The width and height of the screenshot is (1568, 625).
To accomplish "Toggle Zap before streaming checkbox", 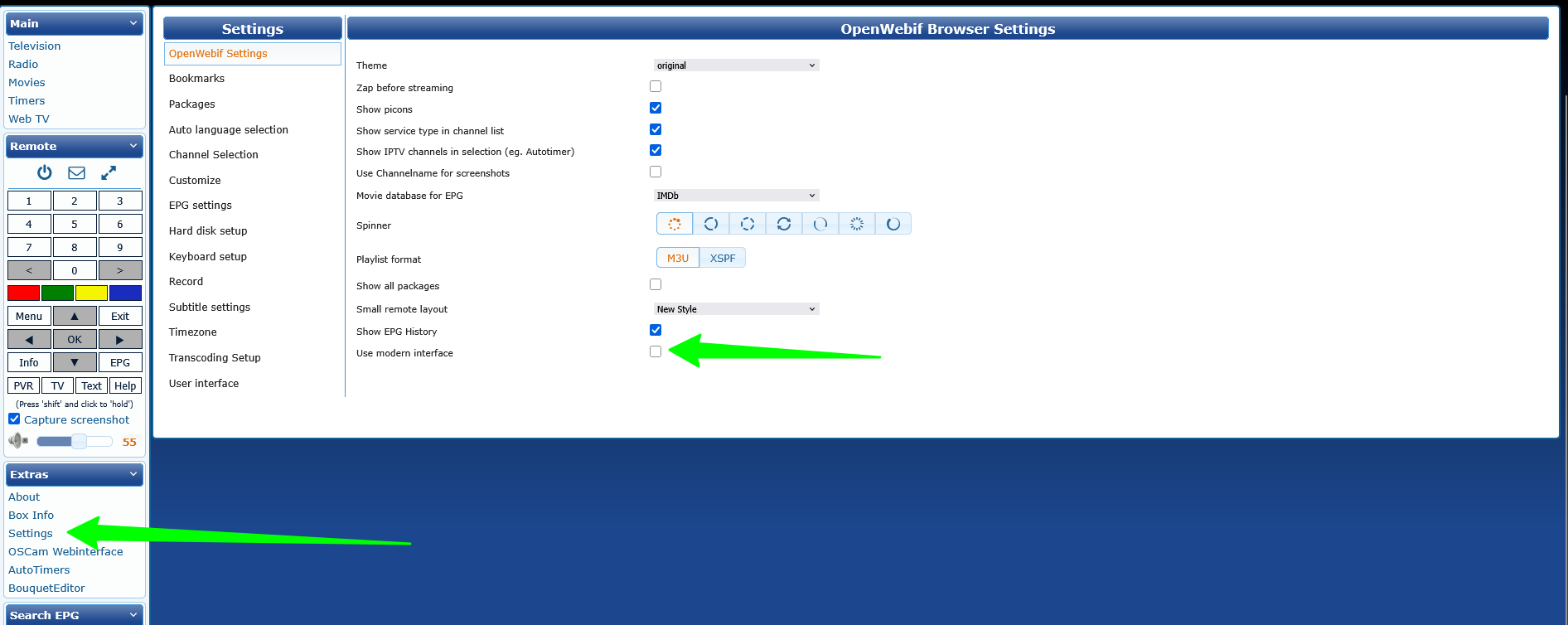I will click(656, 86).
